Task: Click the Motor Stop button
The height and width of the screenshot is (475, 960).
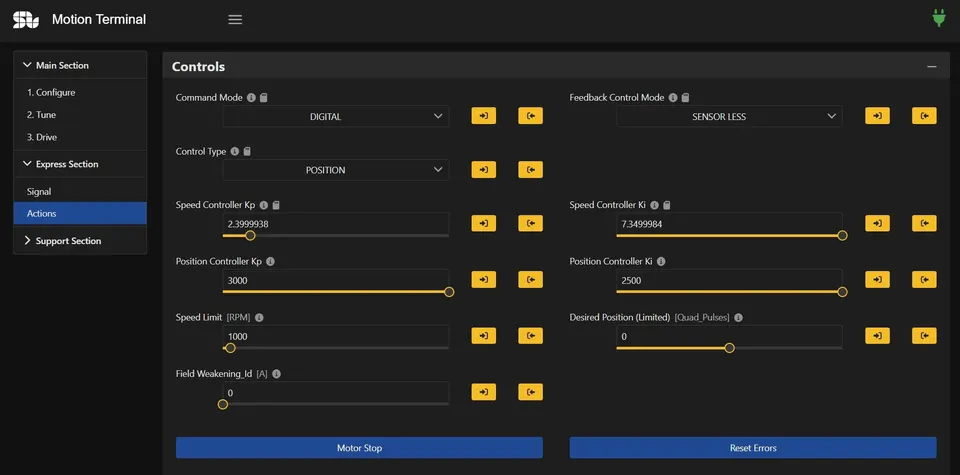Action: pos(359,448)
